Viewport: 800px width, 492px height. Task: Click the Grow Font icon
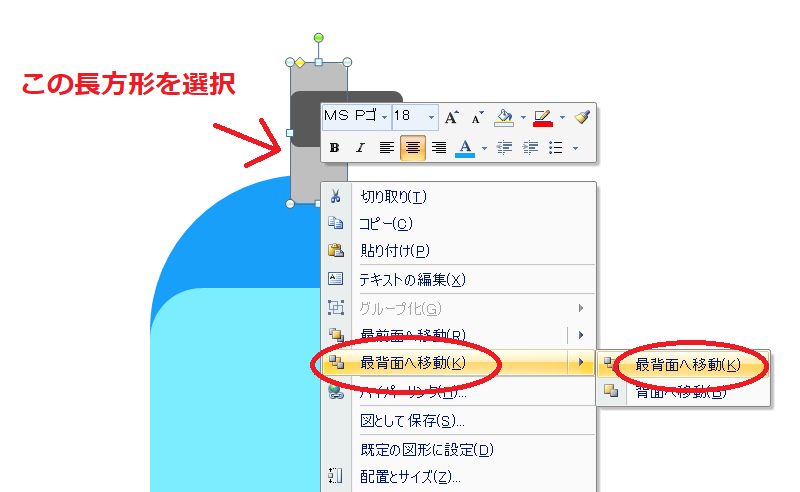coord(451,117)
